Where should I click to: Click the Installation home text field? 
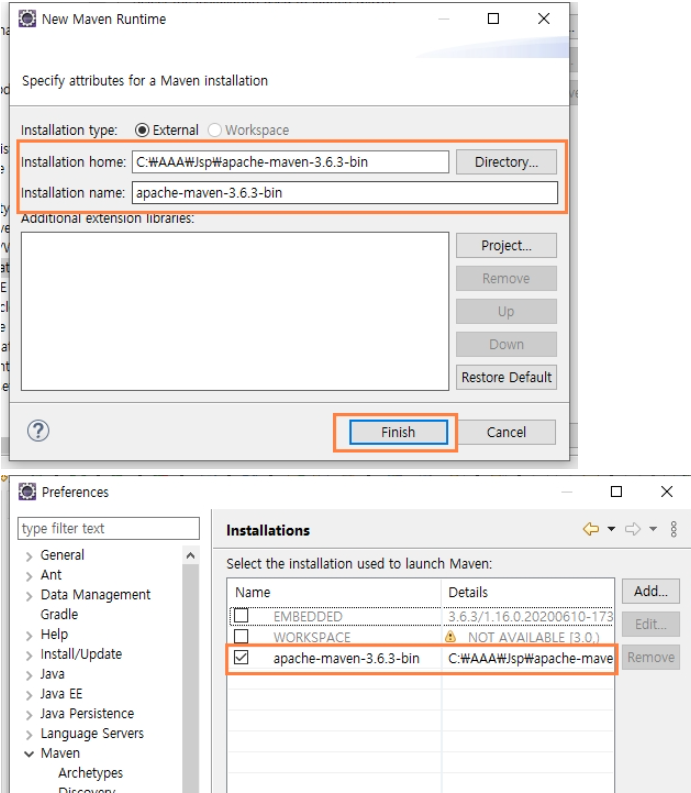pos(290,162)
